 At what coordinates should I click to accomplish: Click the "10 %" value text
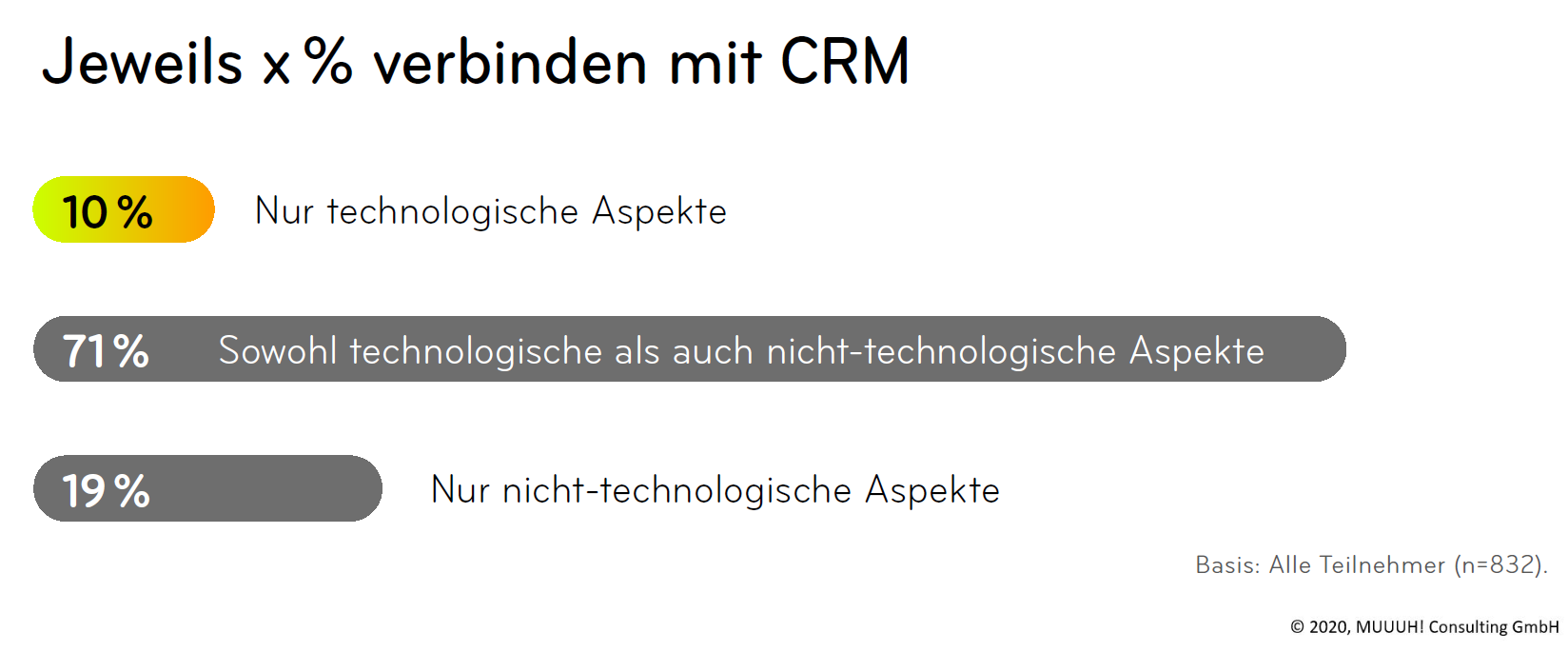(107, 211)
